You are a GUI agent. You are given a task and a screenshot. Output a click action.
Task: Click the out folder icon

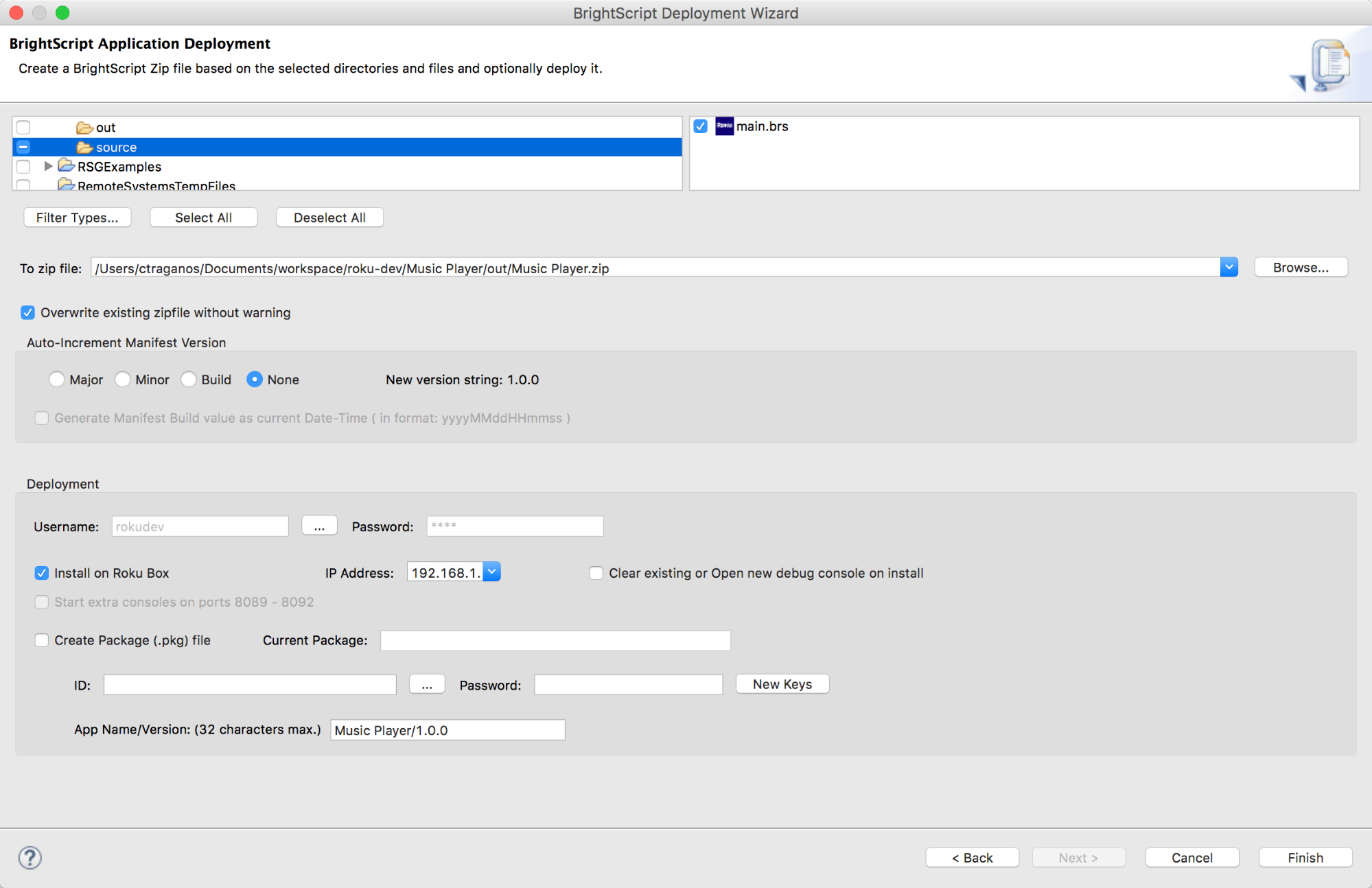tap(84, 127)
